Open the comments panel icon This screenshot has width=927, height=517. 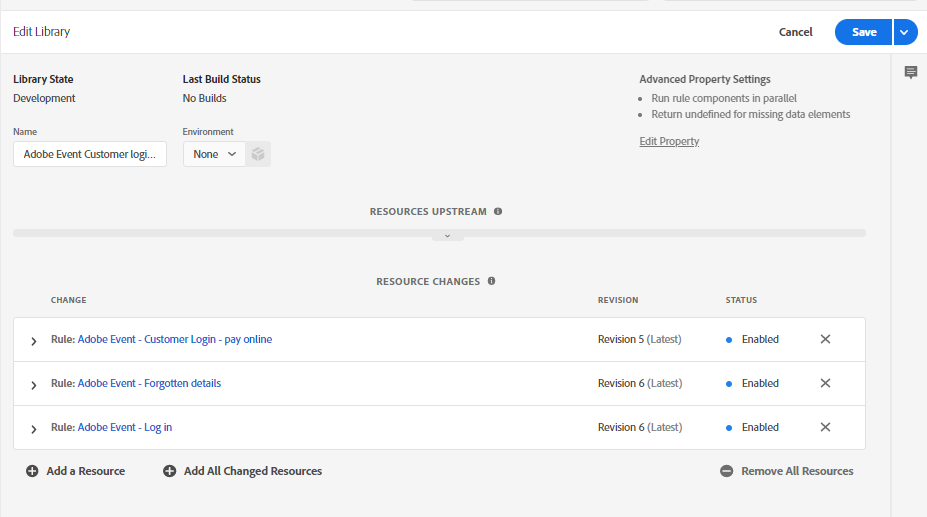[x=910, y=72]
